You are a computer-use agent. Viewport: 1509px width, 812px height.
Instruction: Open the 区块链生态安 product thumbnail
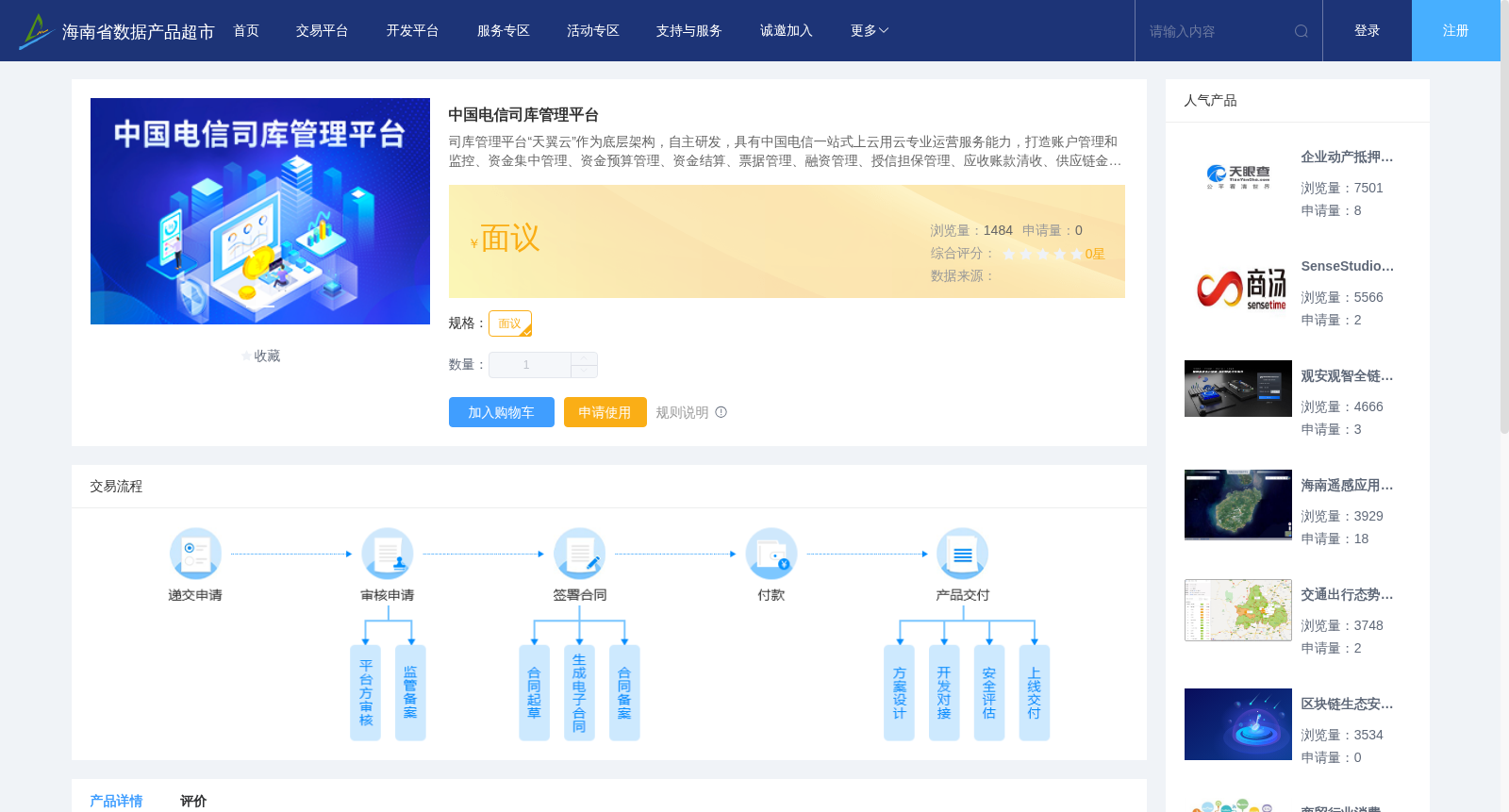tap(1238, 724)
